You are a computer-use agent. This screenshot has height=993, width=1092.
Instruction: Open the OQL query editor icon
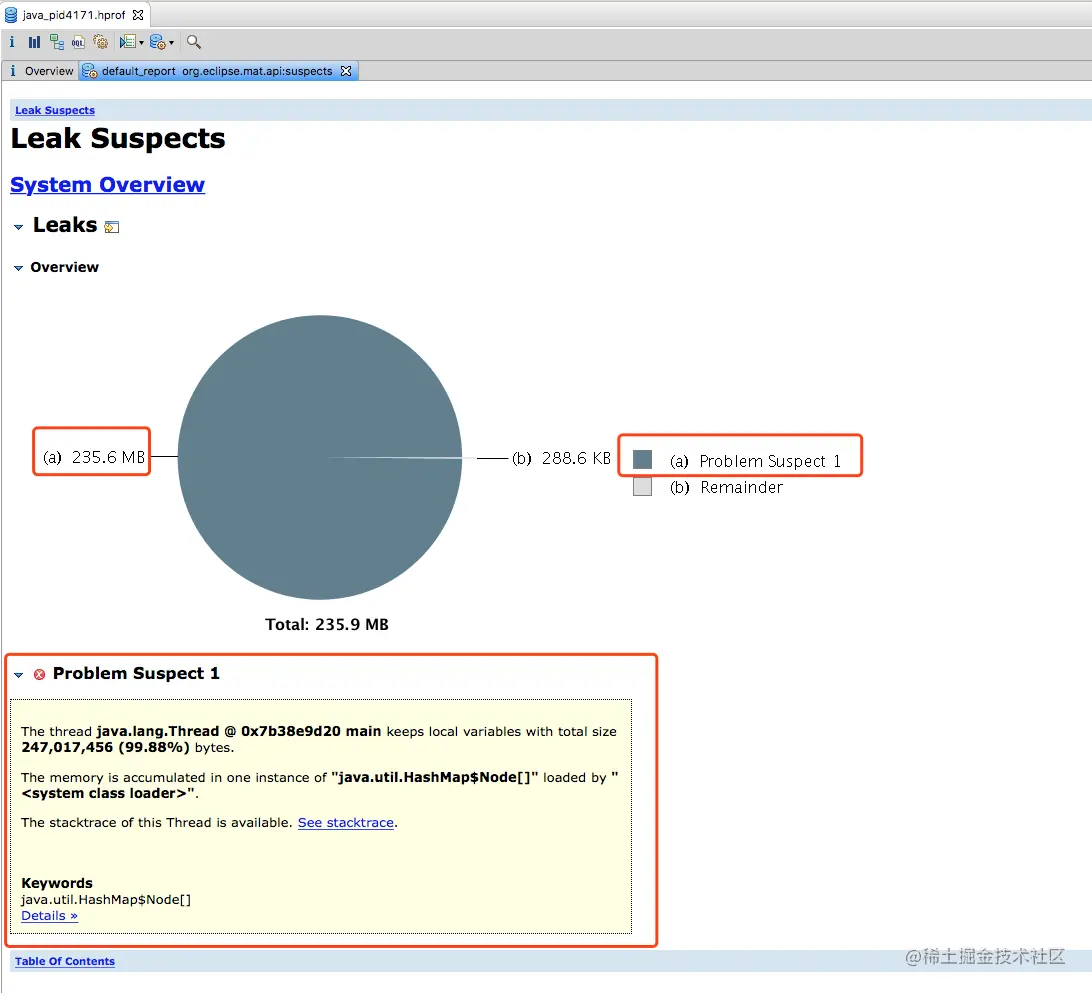coord(78,42)
